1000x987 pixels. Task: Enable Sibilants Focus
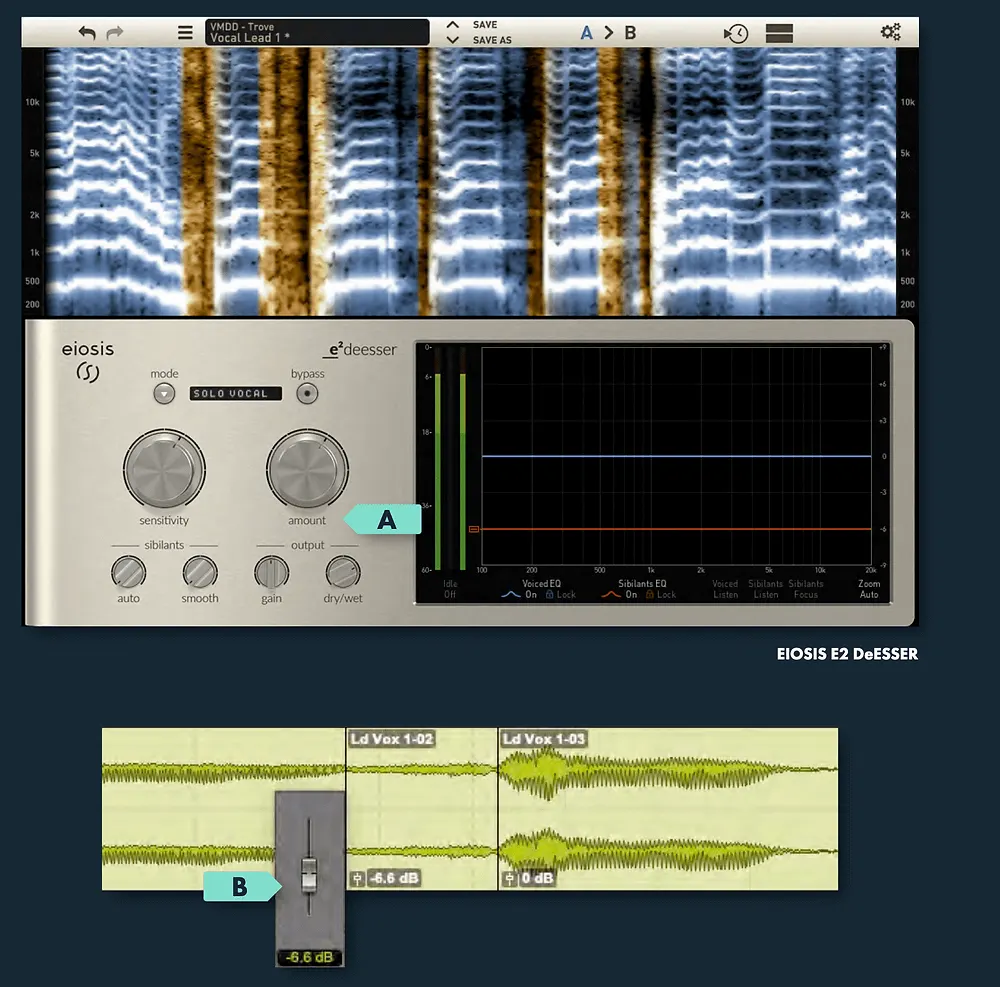[805, 589]
